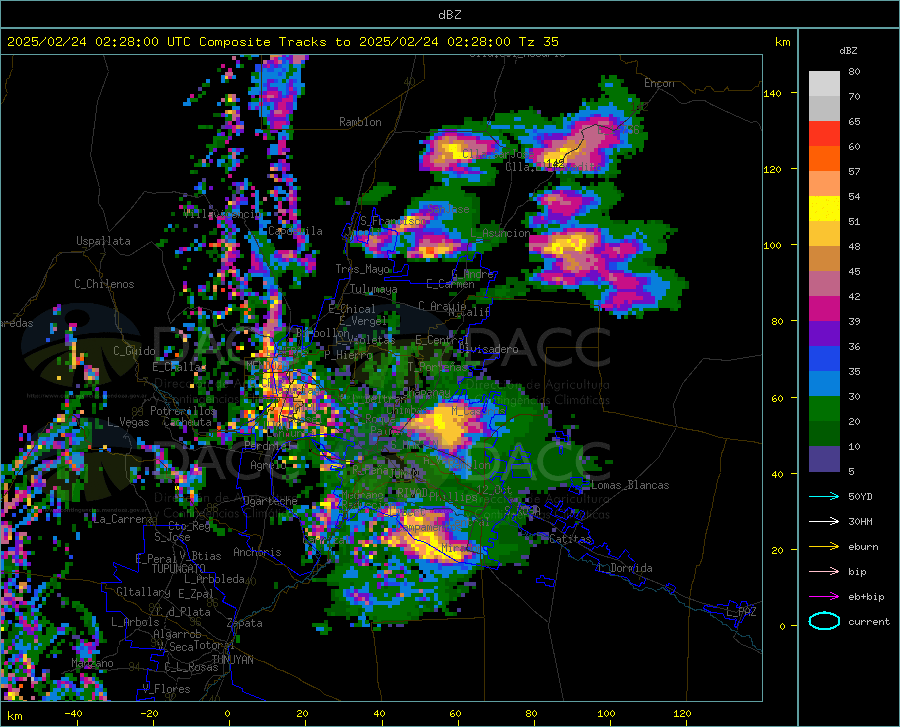The height and width of the screenshot is (727, 900).
Task: Click the Uspallata place label
Action: [x=103, y=242]
